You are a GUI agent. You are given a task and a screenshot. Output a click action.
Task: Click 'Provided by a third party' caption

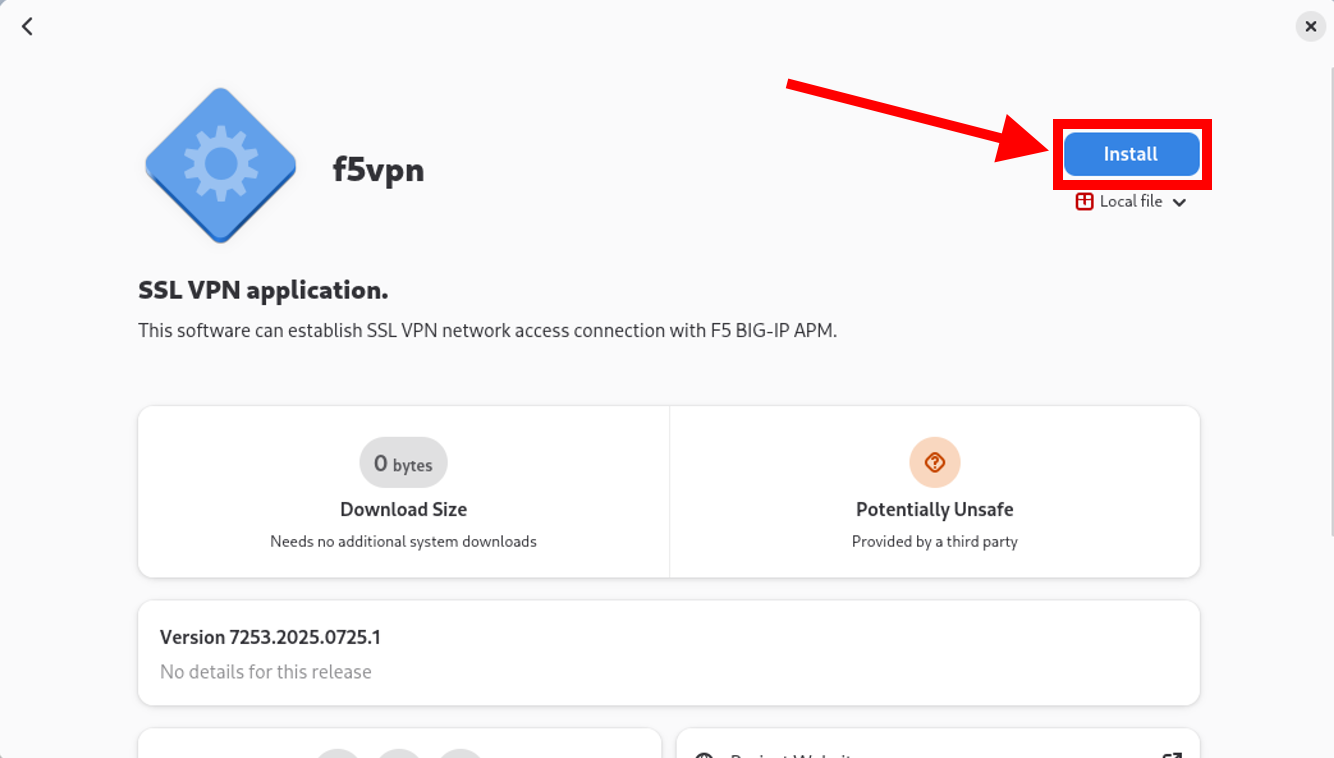pos(935,542)
